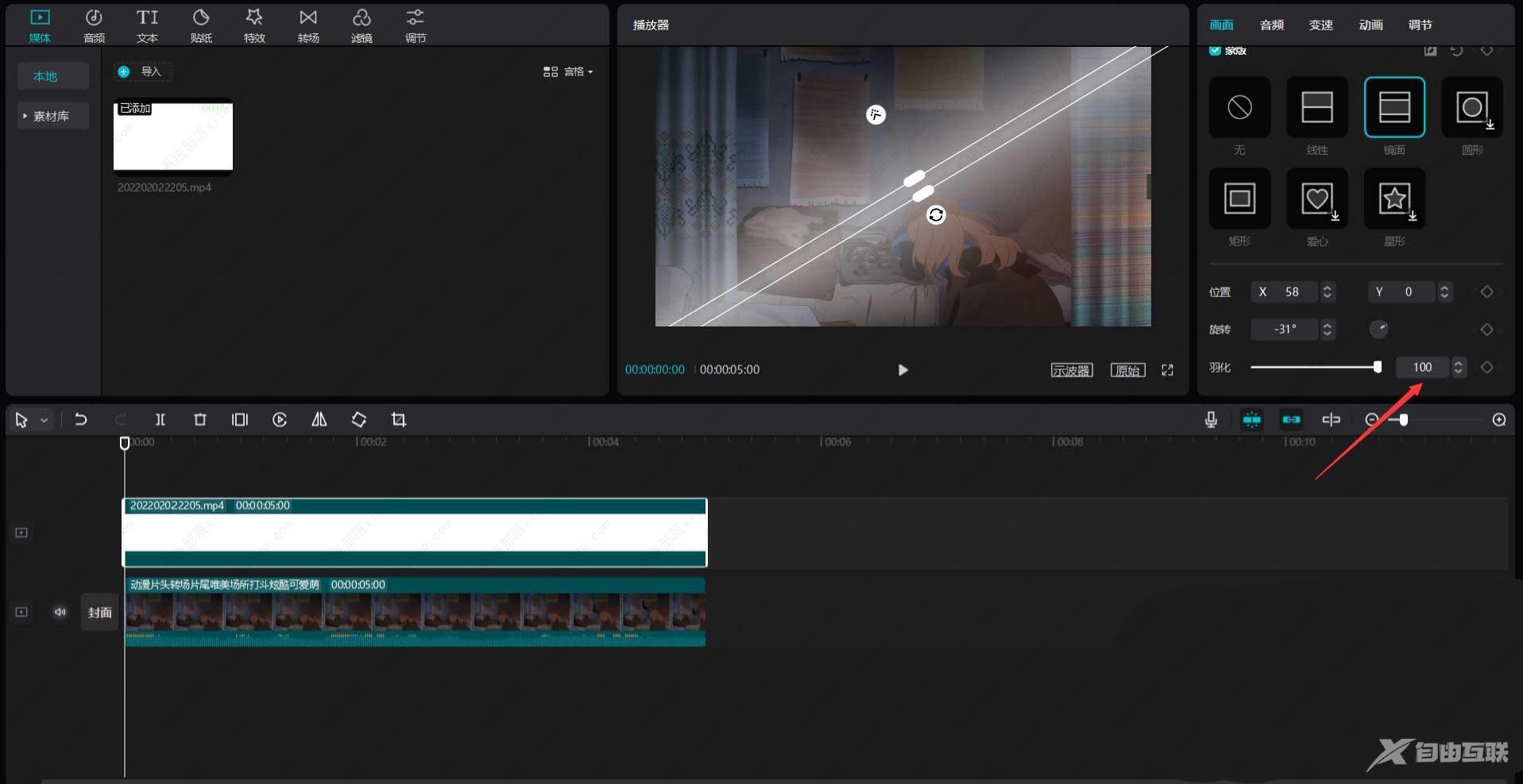Open the selection tool dropdown arrow
1523x784 pixels.
point(44,420)
